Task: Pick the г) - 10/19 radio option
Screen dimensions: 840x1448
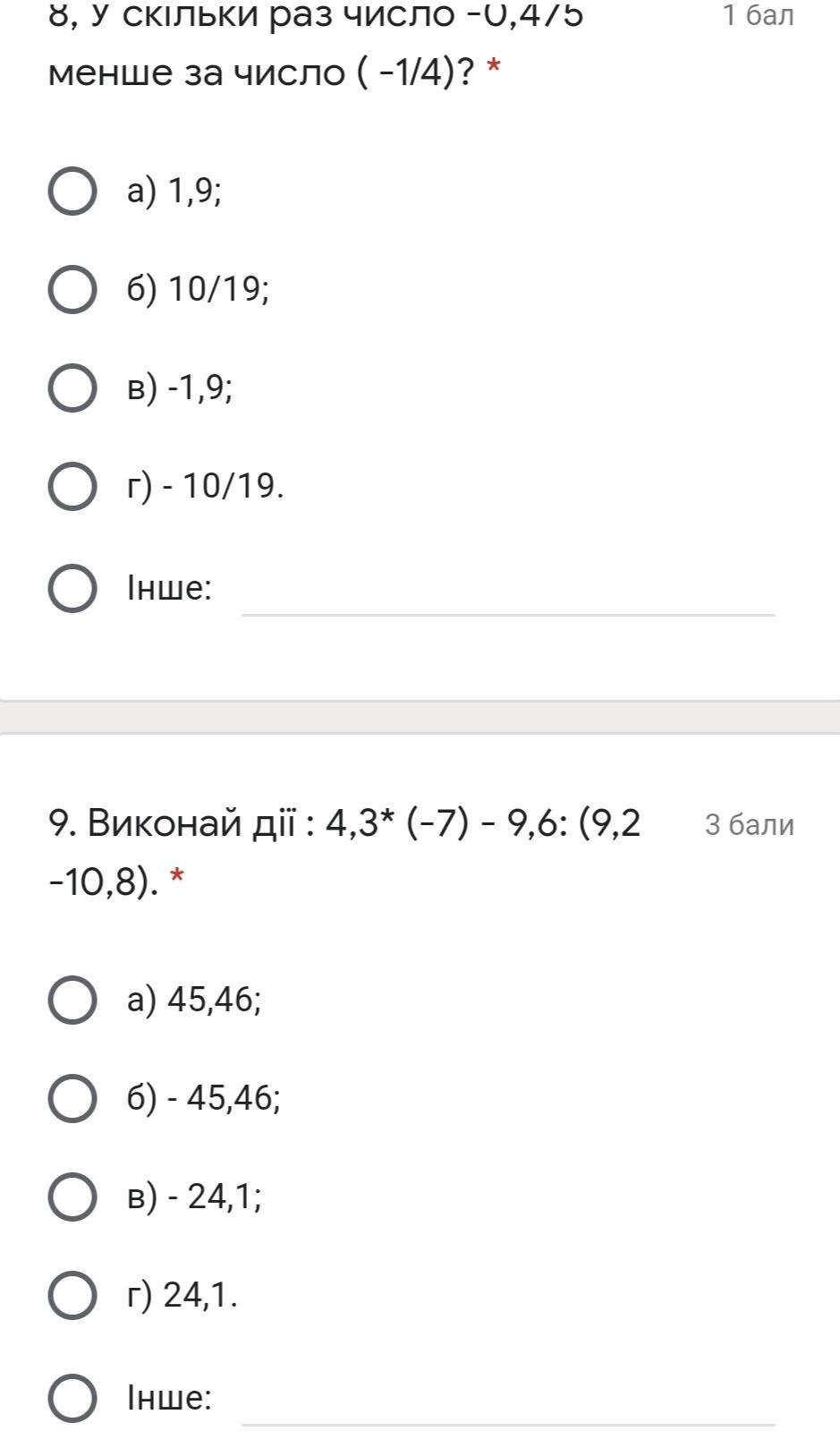Action: tap(72, 486)
